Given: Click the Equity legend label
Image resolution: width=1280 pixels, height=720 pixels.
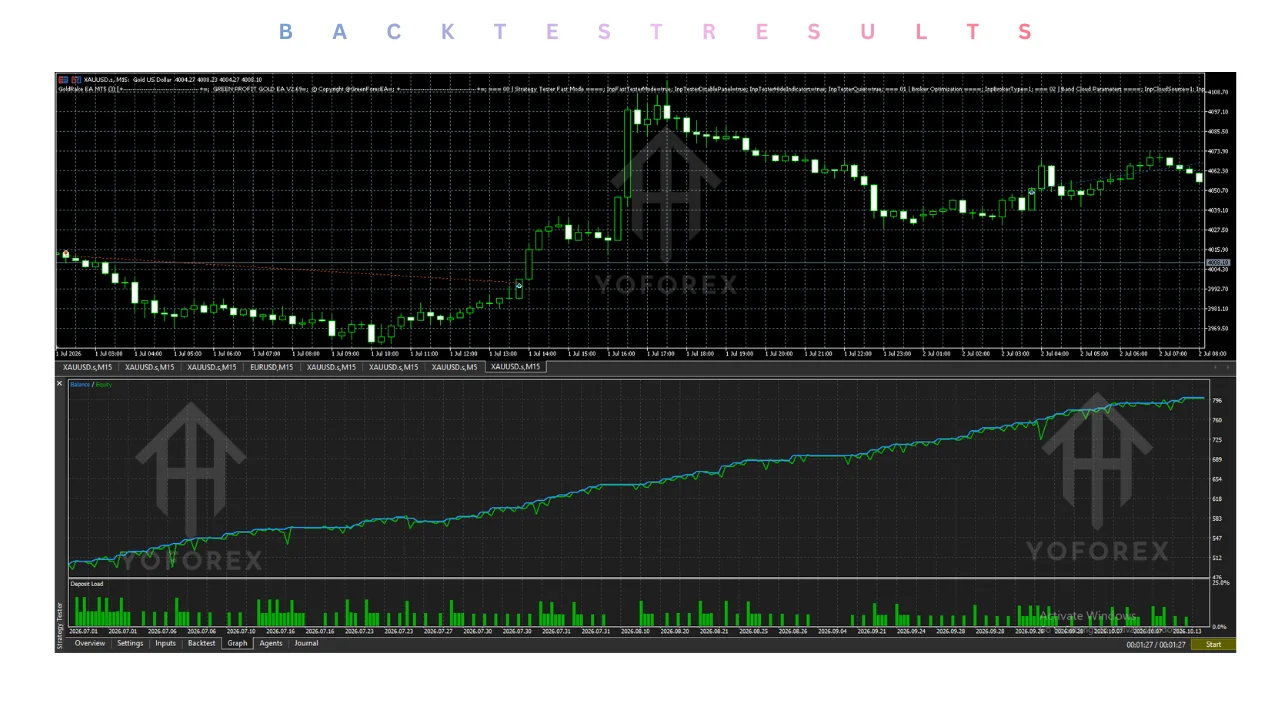Looking at the screenshot, I should click(104, 385).
